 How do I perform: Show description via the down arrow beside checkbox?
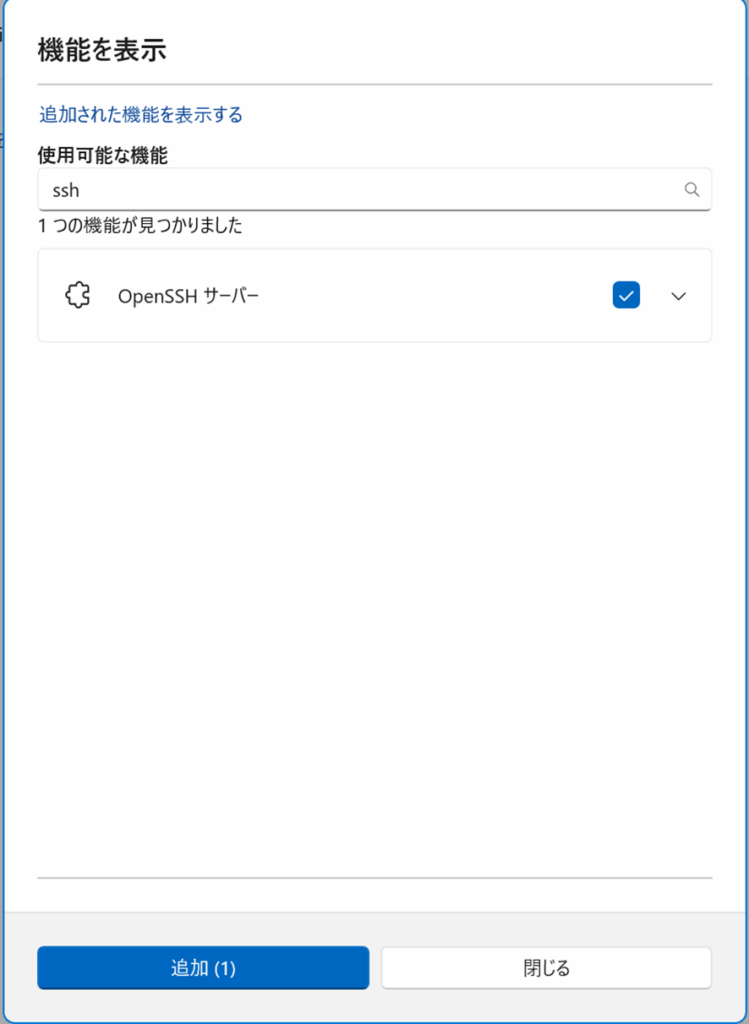coord(678,296)
